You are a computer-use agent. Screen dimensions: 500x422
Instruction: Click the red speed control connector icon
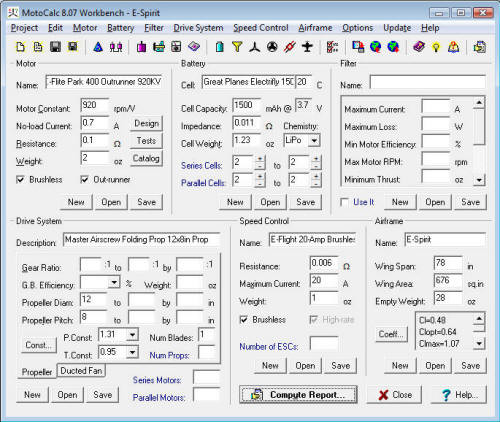(x=290, y=47)
